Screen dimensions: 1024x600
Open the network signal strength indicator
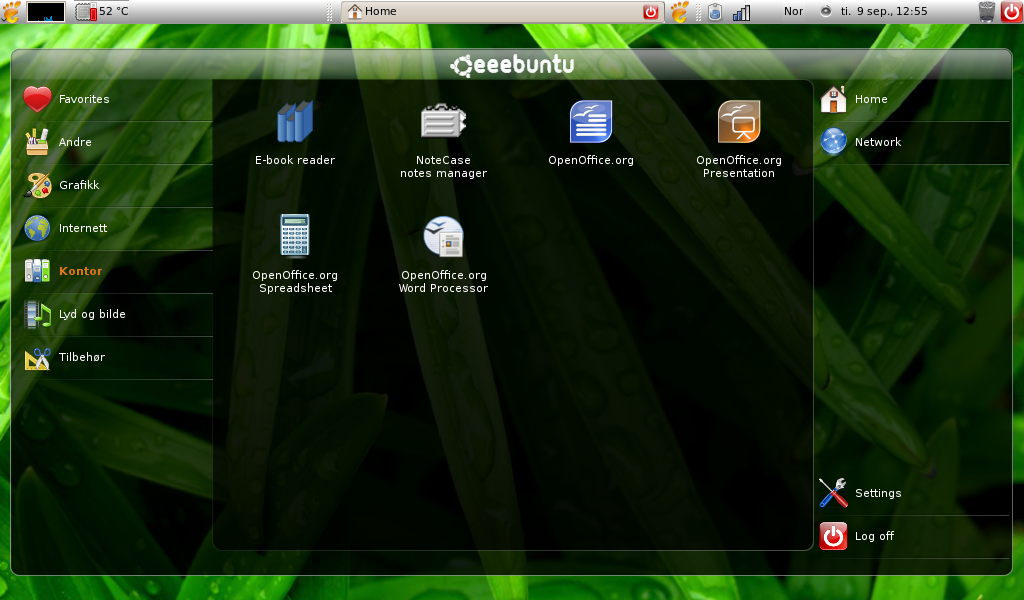741,12
